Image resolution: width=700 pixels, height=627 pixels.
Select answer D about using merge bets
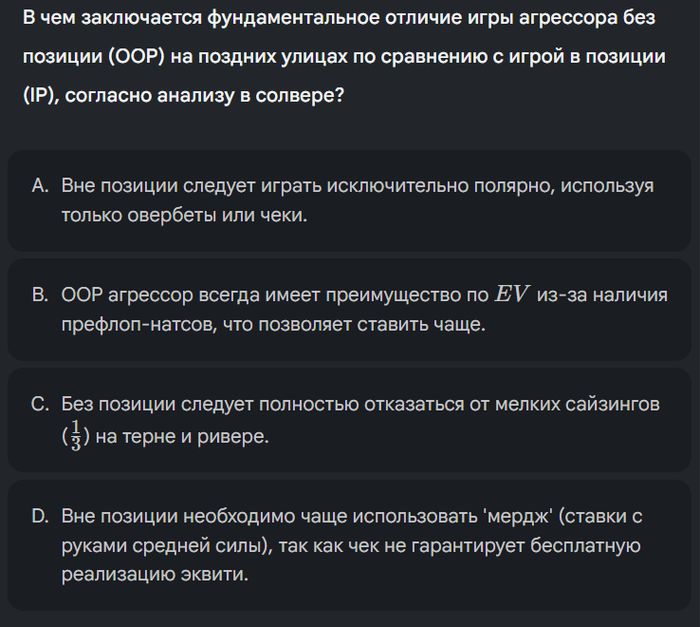(x=350, y=545)
